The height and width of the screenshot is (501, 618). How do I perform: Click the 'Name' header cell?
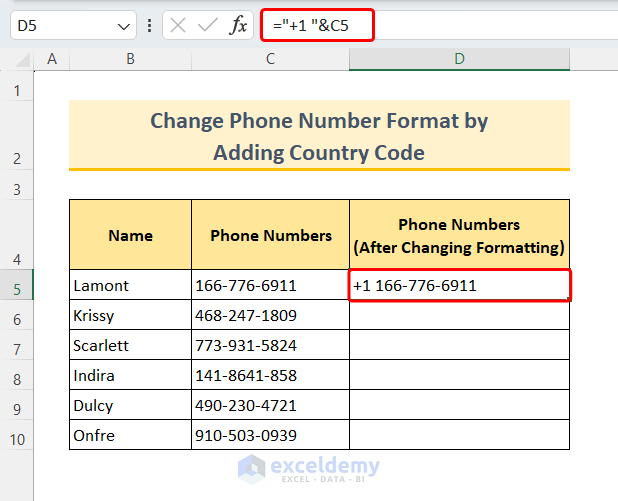130,235
